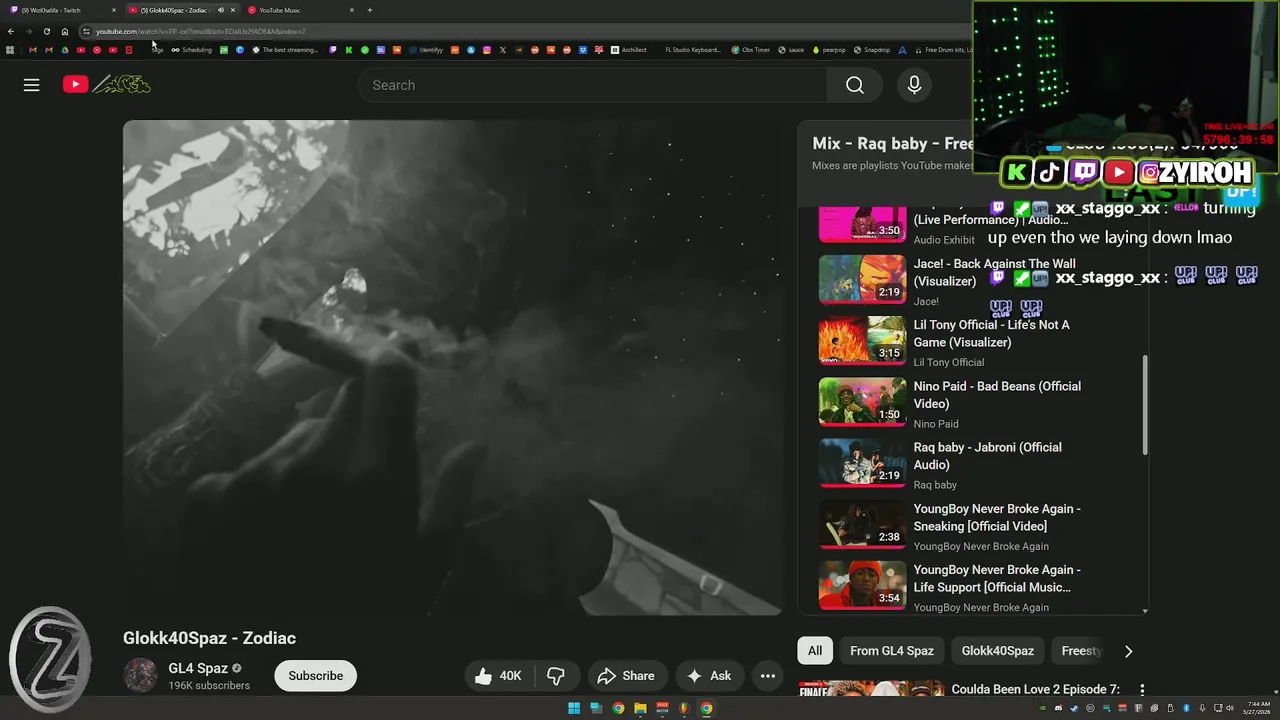Screen dimensions: 1280x720
Task: Open the taskbar clock showing 7:44 AM
Action: tap(1258, 708)
